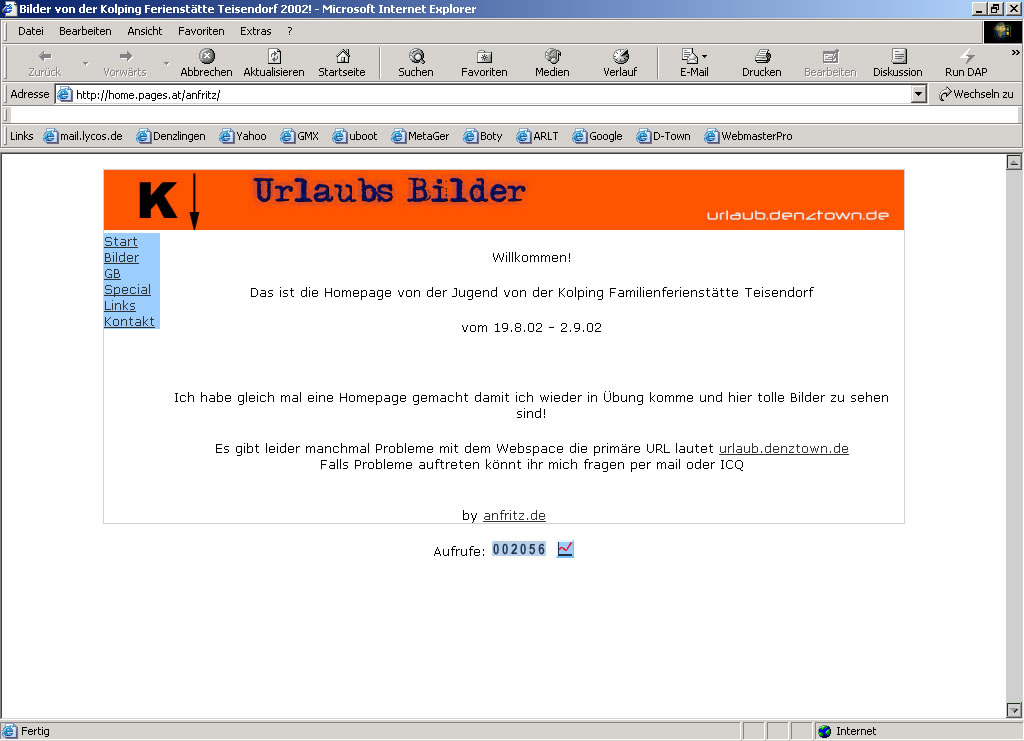Follow the Start navigation link
This screenshot has height=741, width=1024.
click(x=121, y=242)
